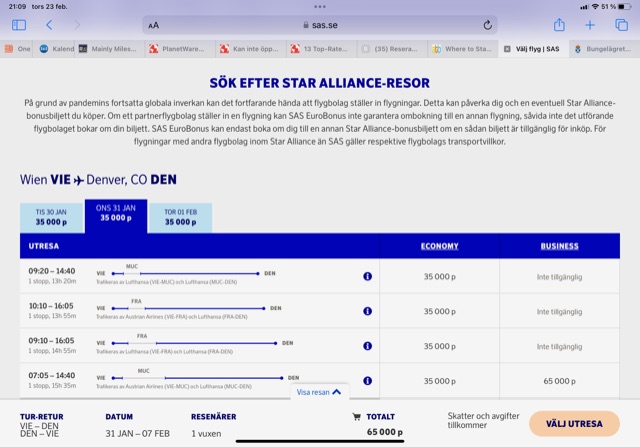Open the Safari share sheet

point(558,25)
